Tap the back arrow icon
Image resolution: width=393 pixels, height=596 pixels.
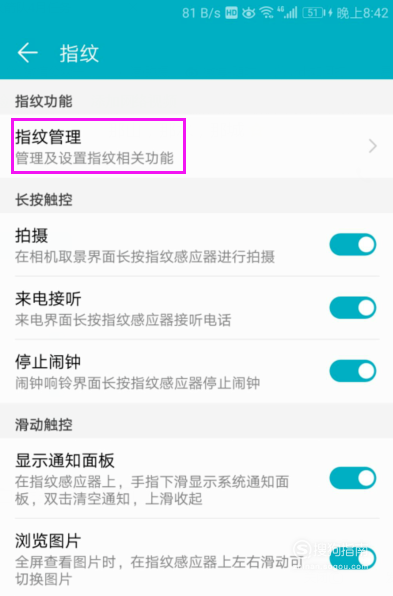click(x=27, y=52)
